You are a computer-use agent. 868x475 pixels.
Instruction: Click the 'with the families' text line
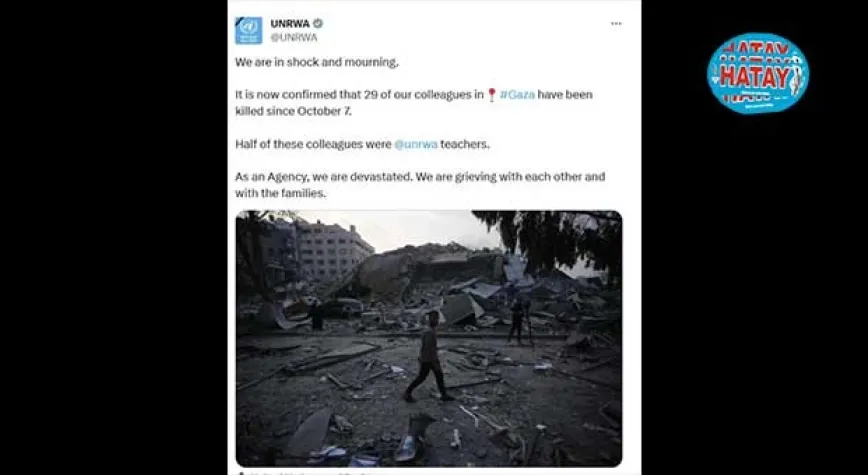click(x=281, y=193)
